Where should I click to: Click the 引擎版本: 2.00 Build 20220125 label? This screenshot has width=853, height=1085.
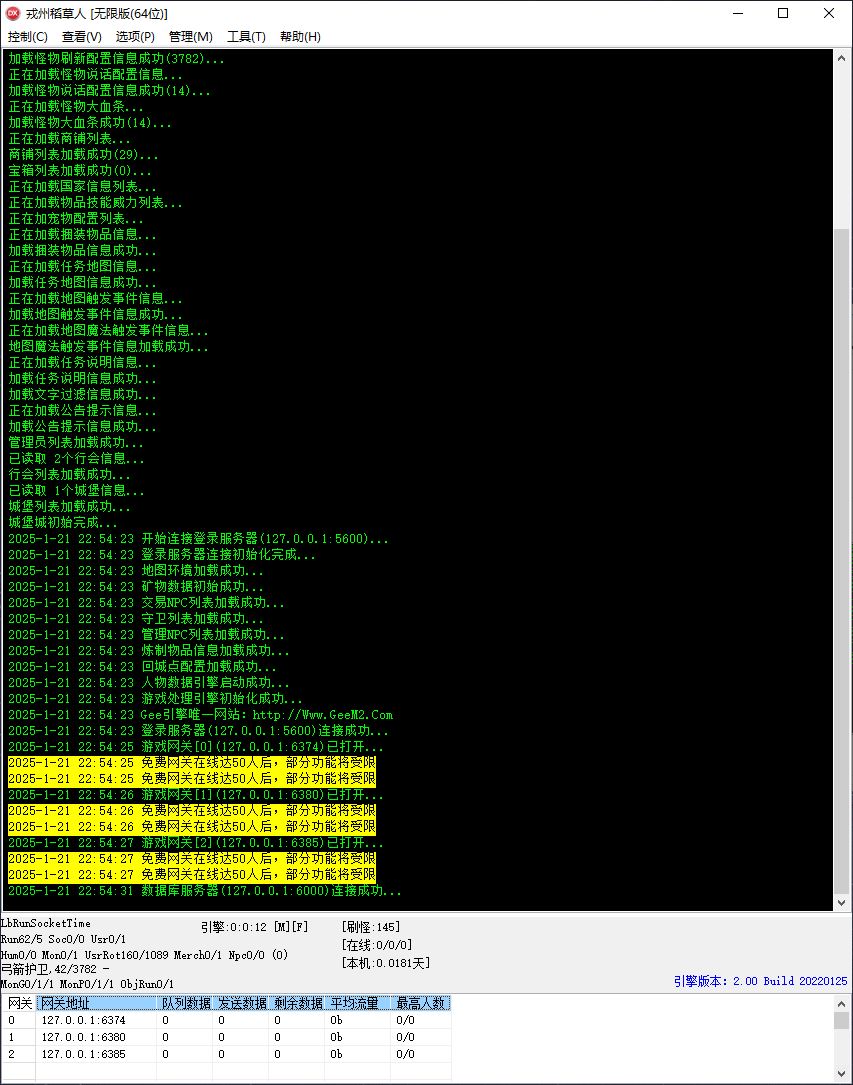coord(760,981)
